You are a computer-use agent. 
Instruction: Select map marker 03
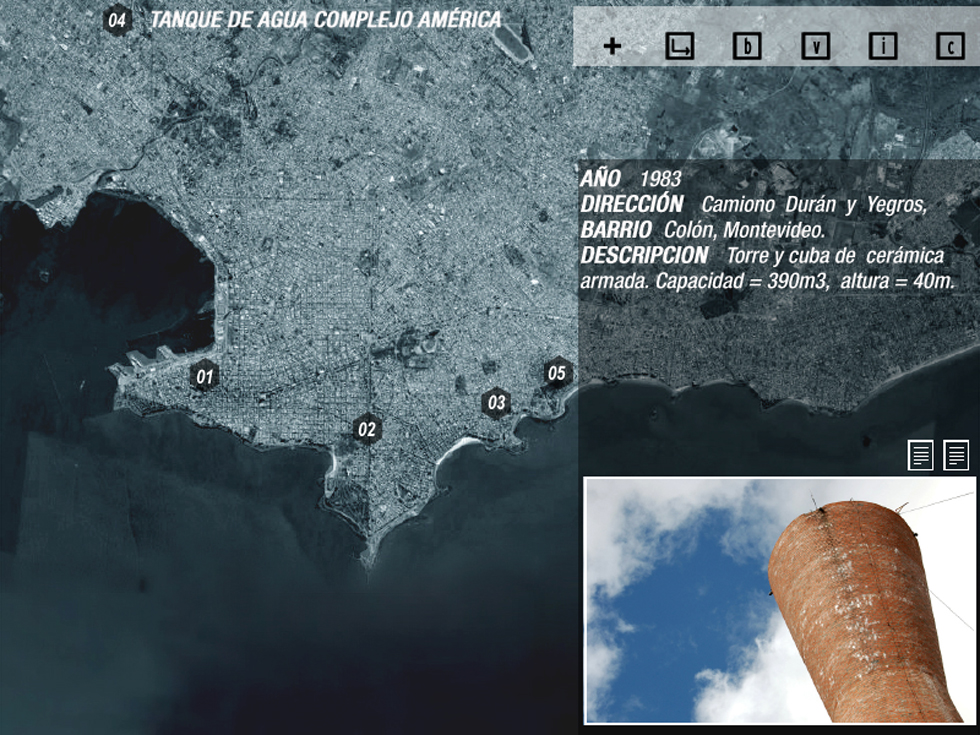click(496, 402)
